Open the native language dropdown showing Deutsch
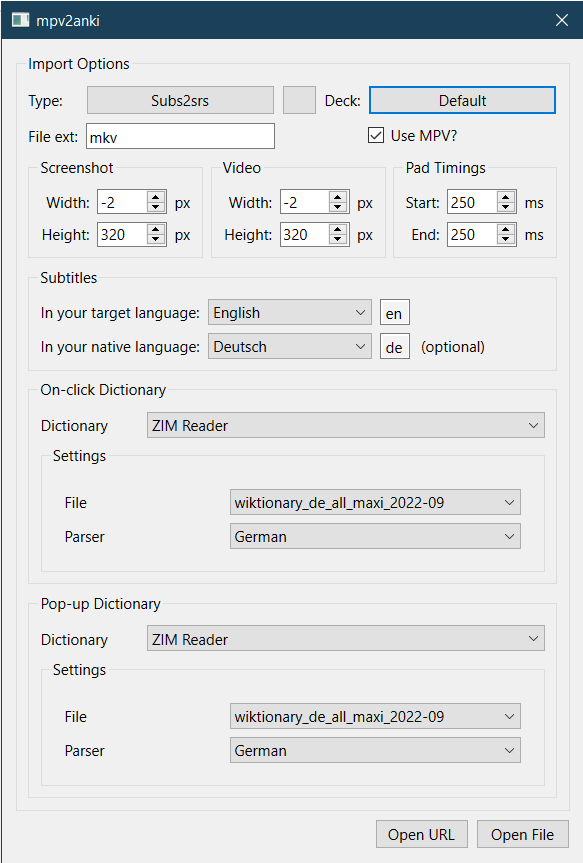Screen dimensions: 583x863 (x=289, y=346)
